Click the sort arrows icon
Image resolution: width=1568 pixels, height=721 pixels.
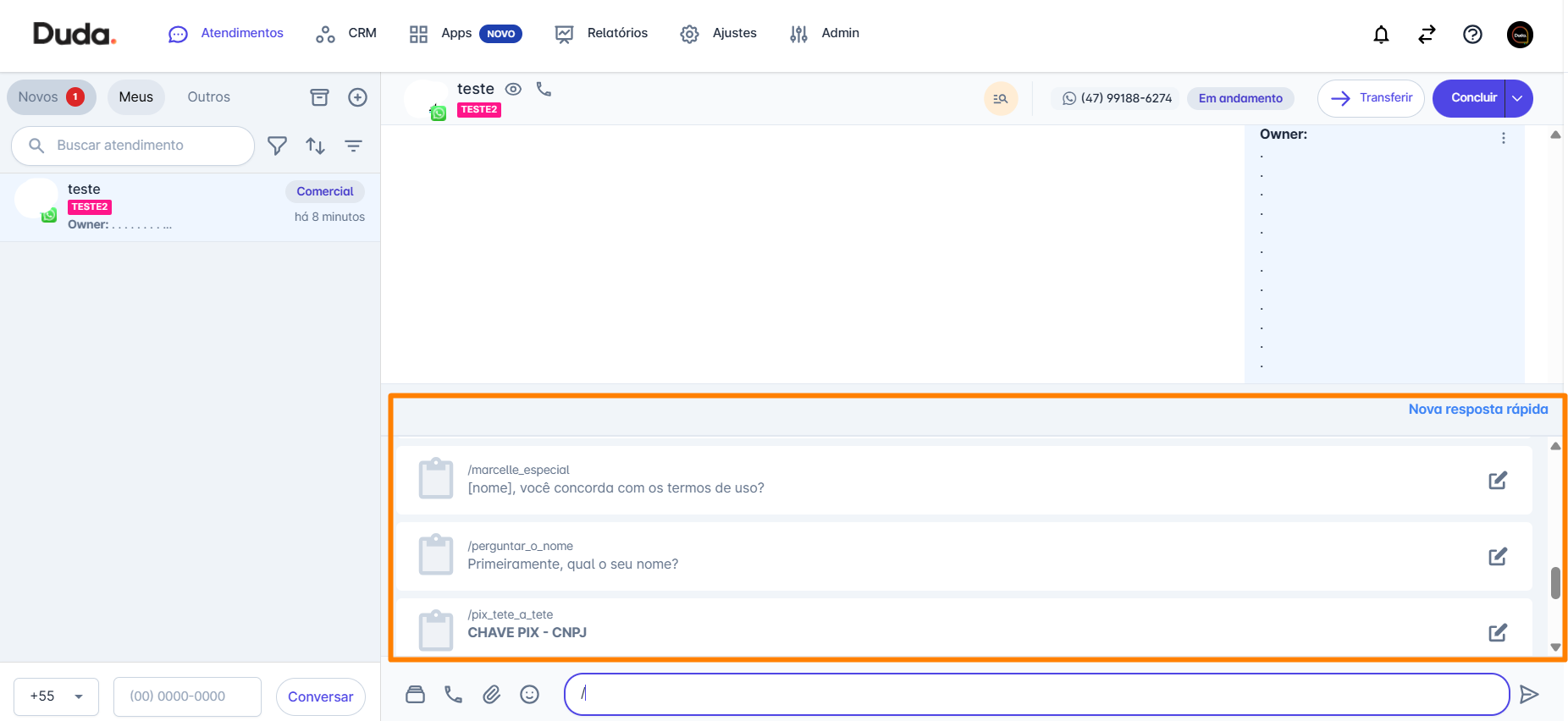[x=316, y=146]
